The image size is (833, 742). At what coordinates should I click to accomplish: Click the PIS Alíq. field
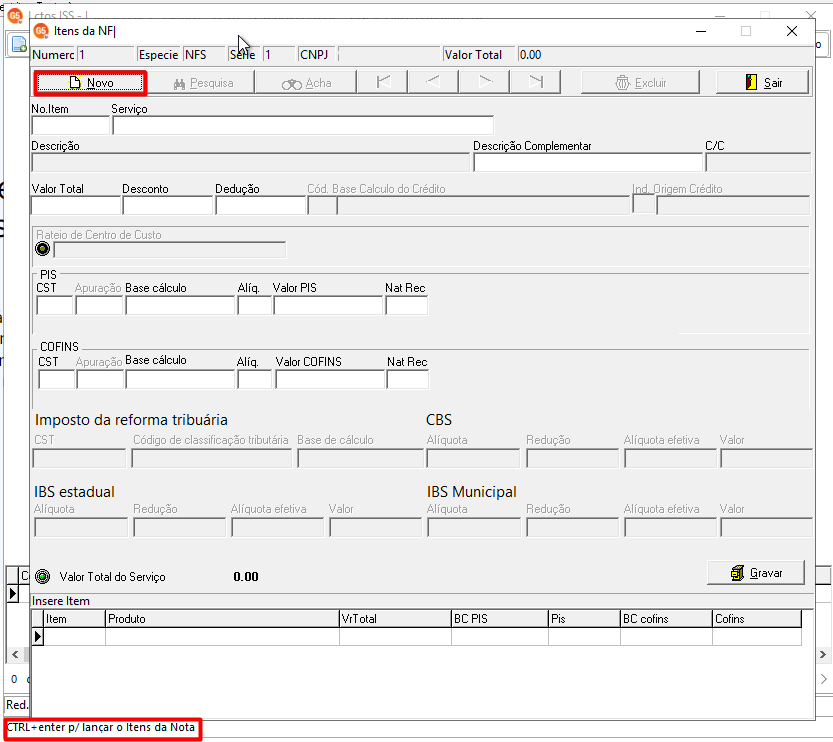[x=254, y=305]
